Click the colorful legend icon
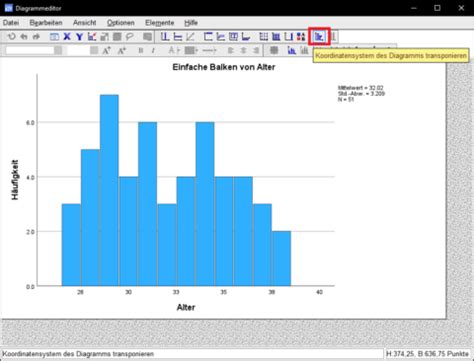Image resolution: width=474 pixels, height=361 pixels. [301, 37]
